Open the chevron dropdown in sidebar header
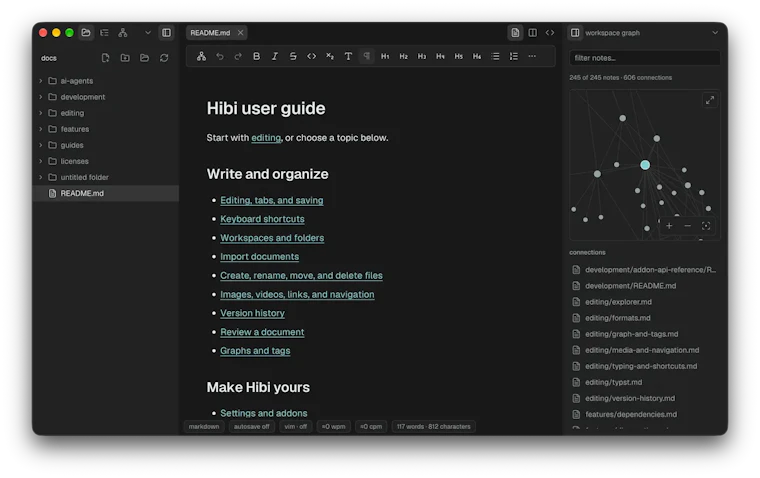Viewport: 760px width, 478px height. (x=148, y=32)
